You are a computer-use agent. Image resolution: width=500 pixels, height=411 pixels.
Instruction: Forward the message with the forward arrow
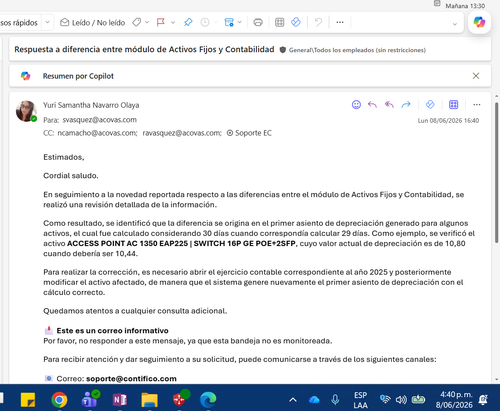[x=406, y=105]
